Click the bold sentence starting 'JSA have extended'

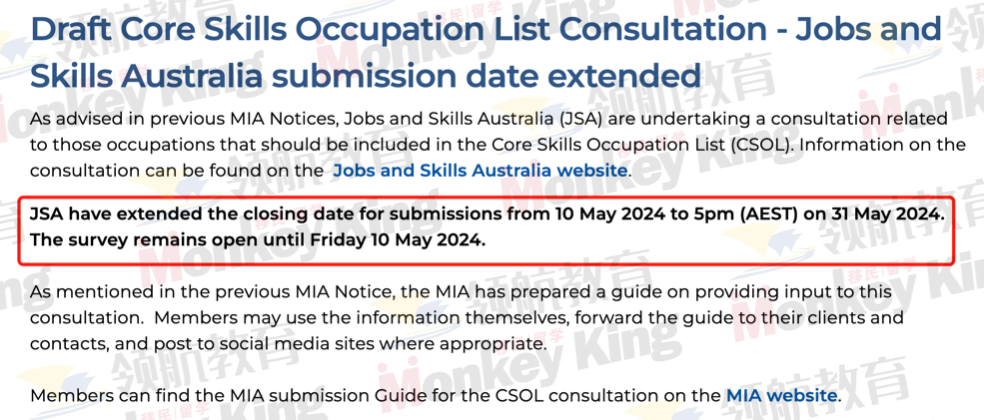(x=487, y=215)
